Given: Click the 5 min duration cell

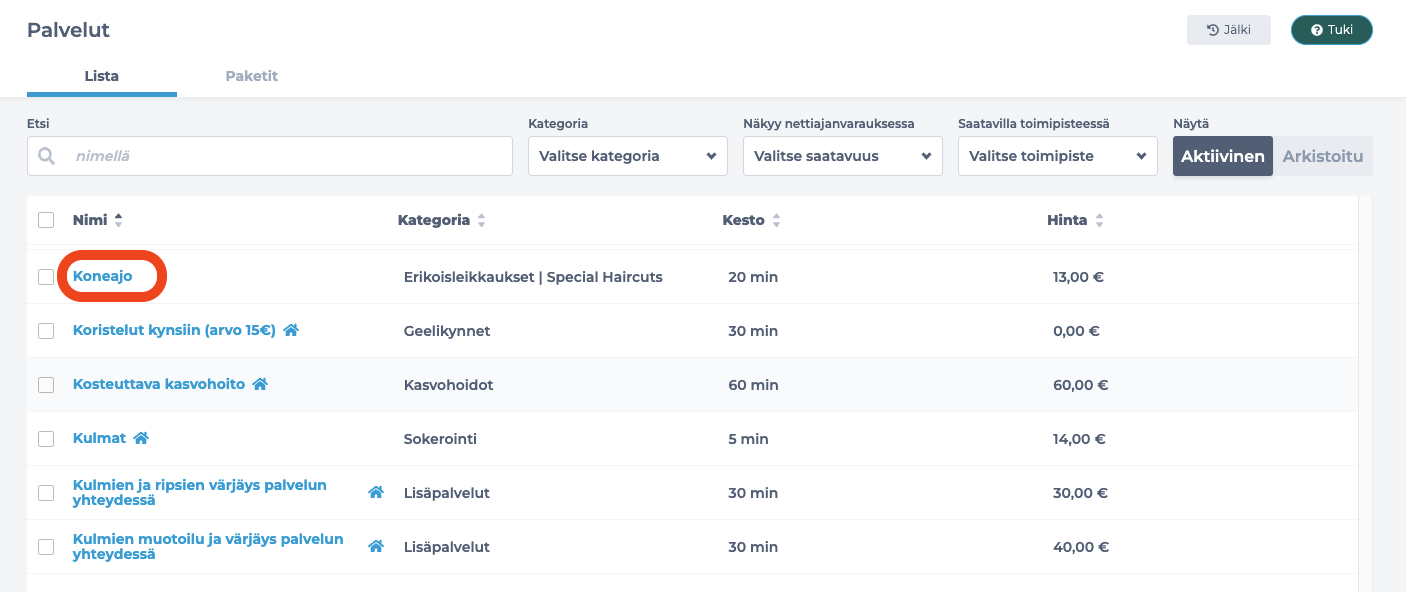Looking at the screenshot, I should pos(748,439).
